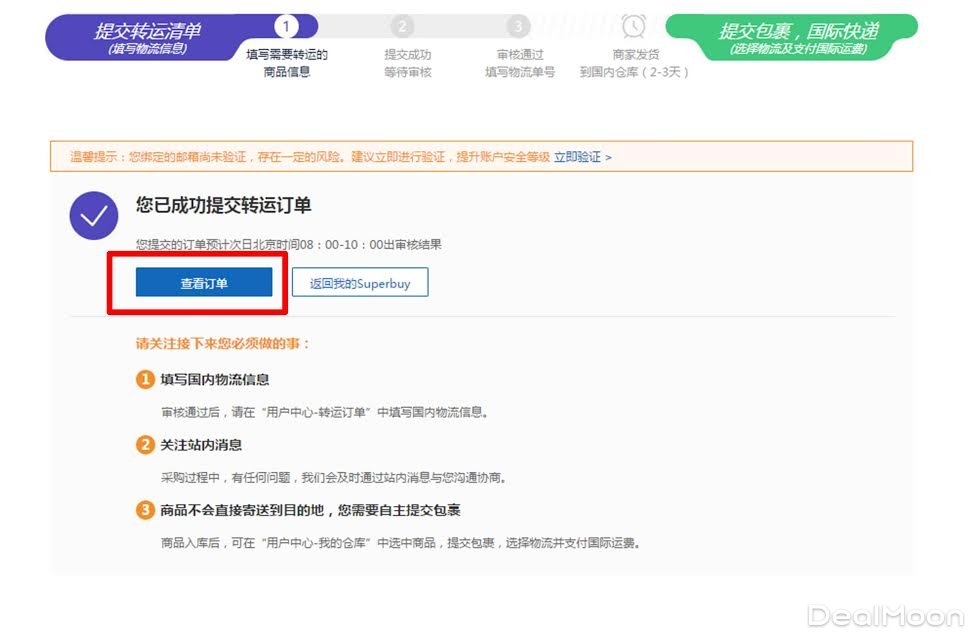
Task: Click the step 3 circle in progress bar
Action: (517, 27)
